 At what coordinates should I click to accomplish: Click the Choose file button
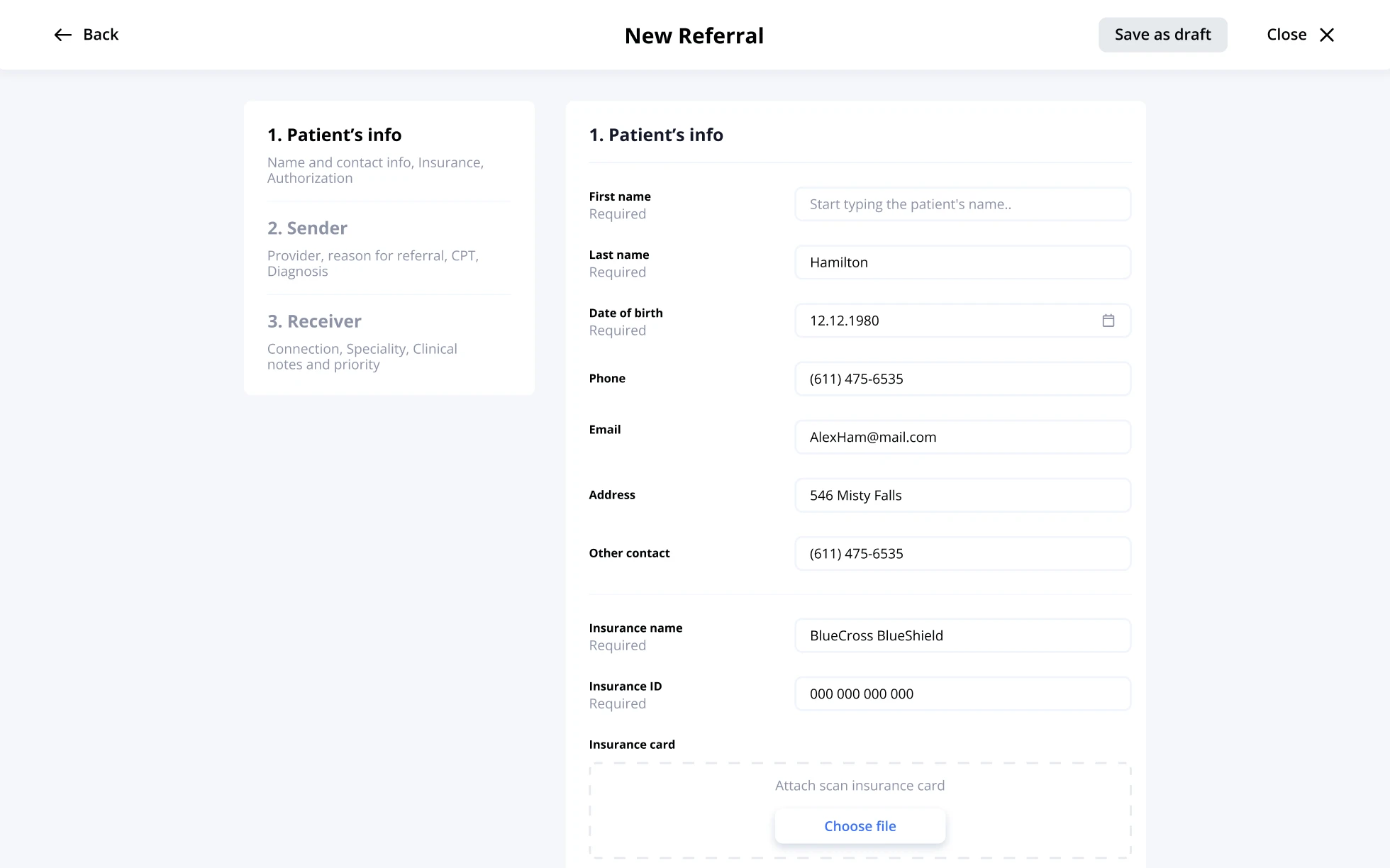tap(860, 825)
